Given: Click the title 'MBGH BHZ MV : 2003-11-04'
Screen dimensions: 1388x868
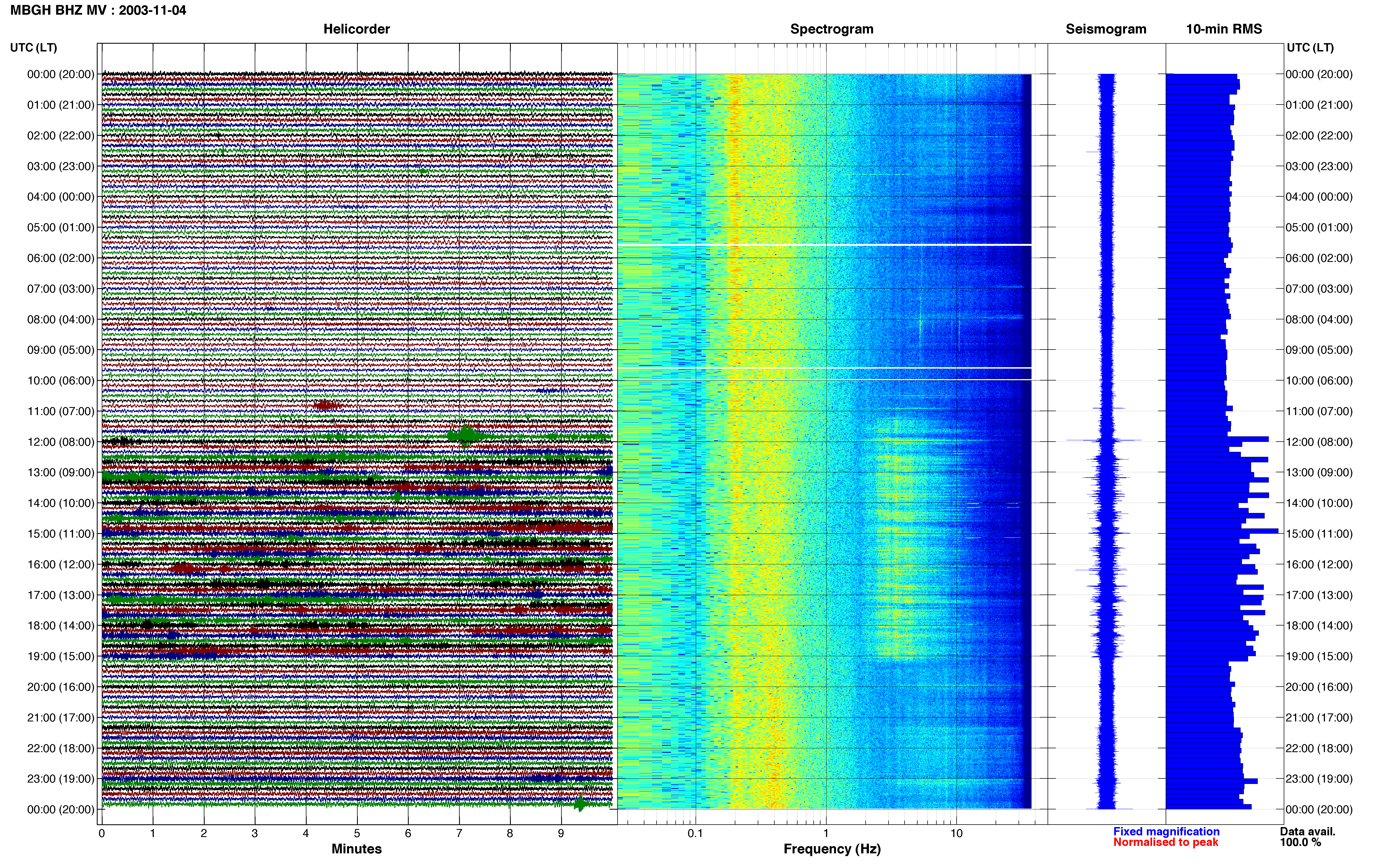Looking at the screenshot, I should click(98, 10).
